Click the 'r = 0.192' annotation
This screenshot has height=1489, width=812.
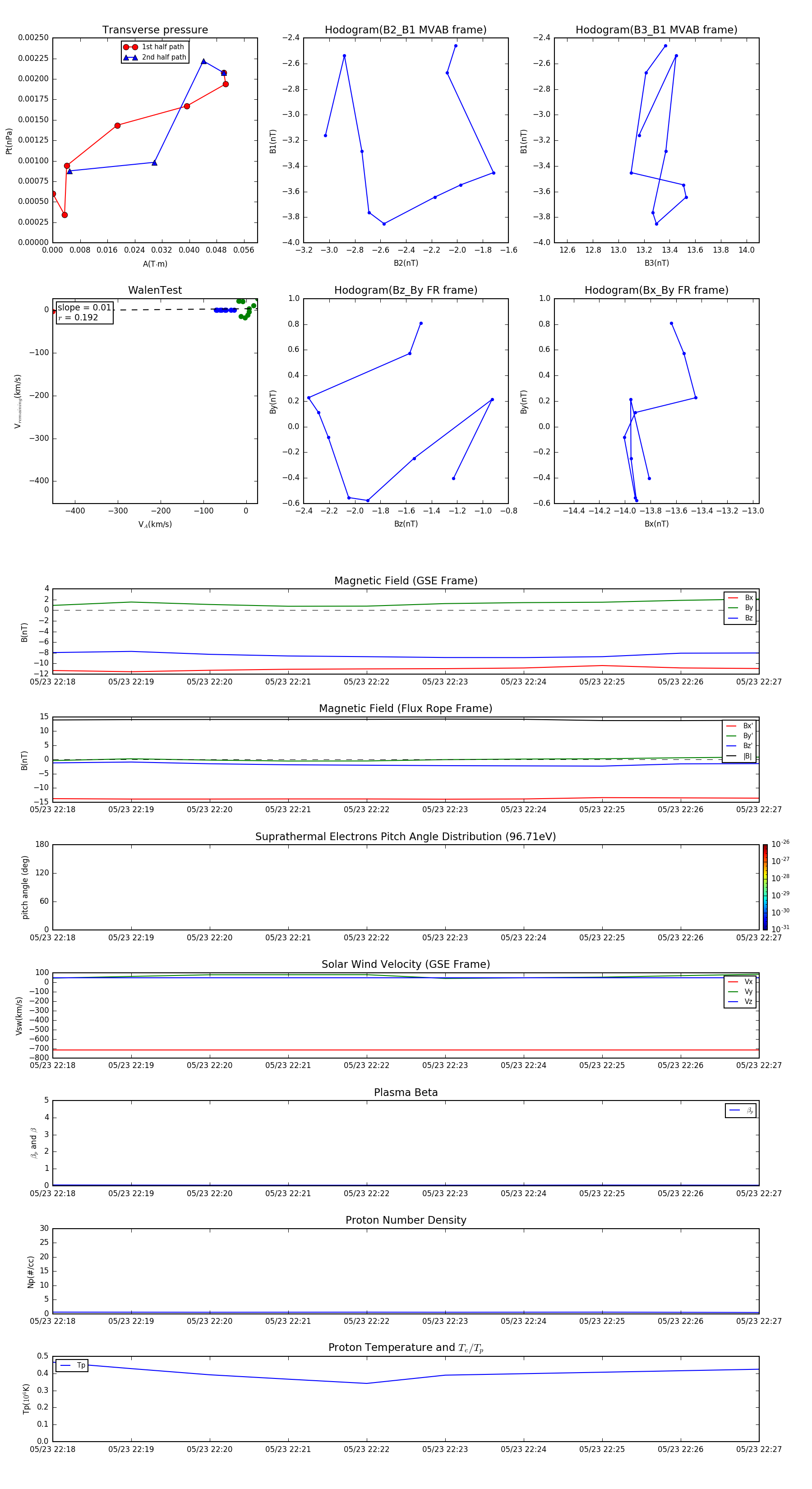tap(78, 317)
